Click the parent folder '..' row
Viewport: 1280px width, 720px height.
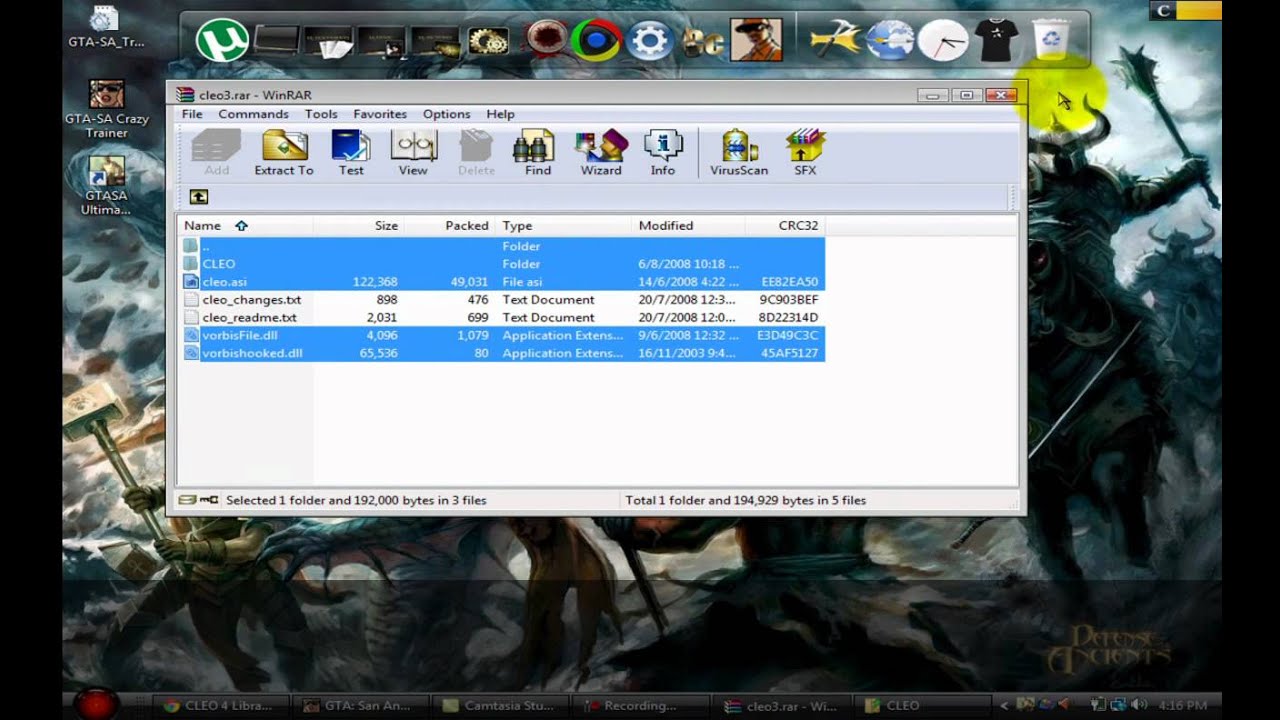pyautogui.click(x=503, y=246)
